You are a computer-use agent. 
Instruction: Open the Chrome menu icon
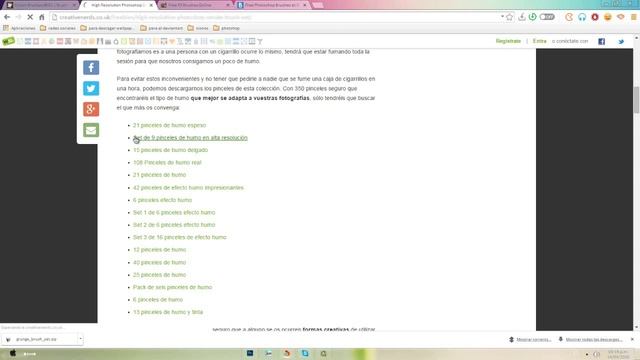coord(634,17)
